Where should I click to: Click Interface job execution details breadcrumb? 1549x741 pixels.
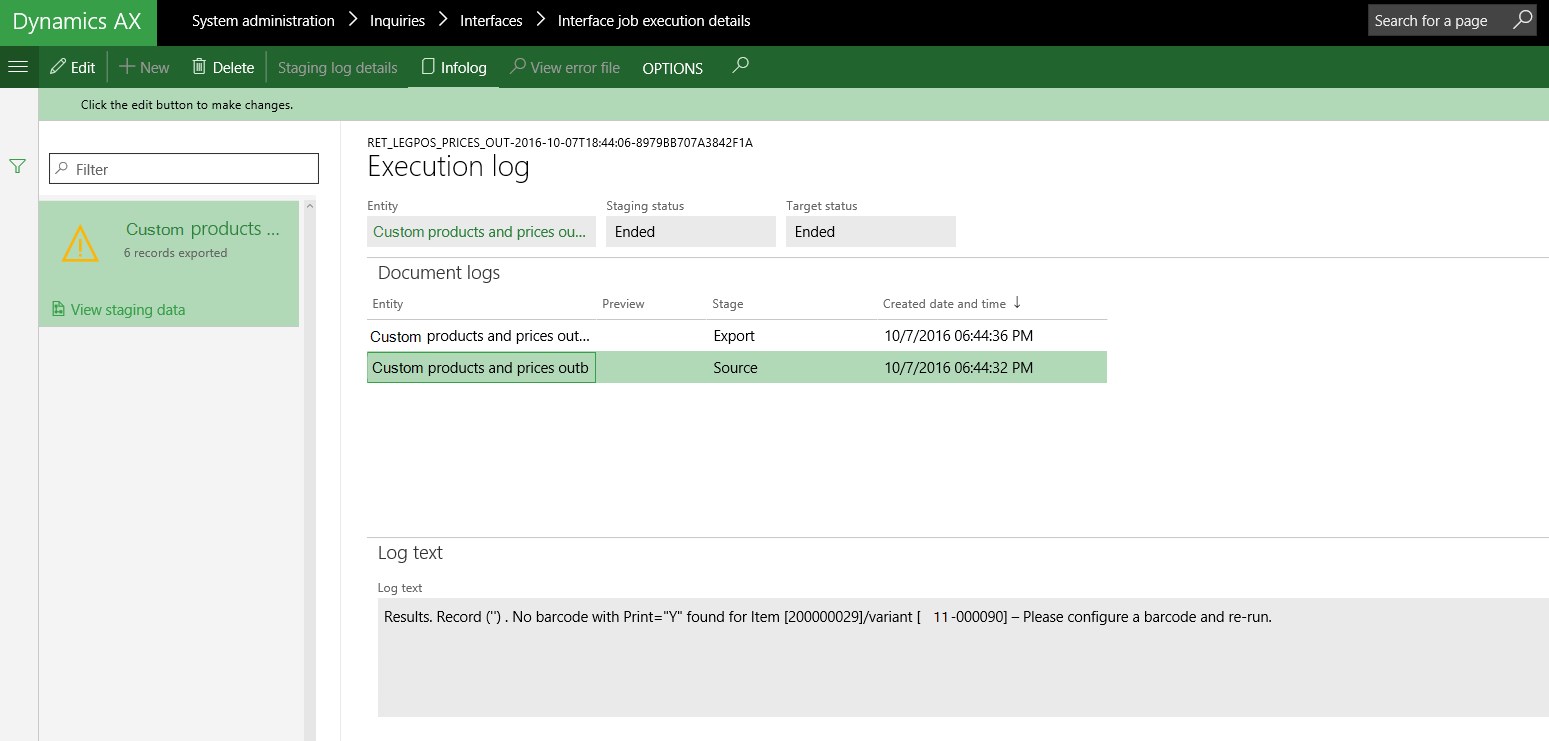tap(654, 20)
